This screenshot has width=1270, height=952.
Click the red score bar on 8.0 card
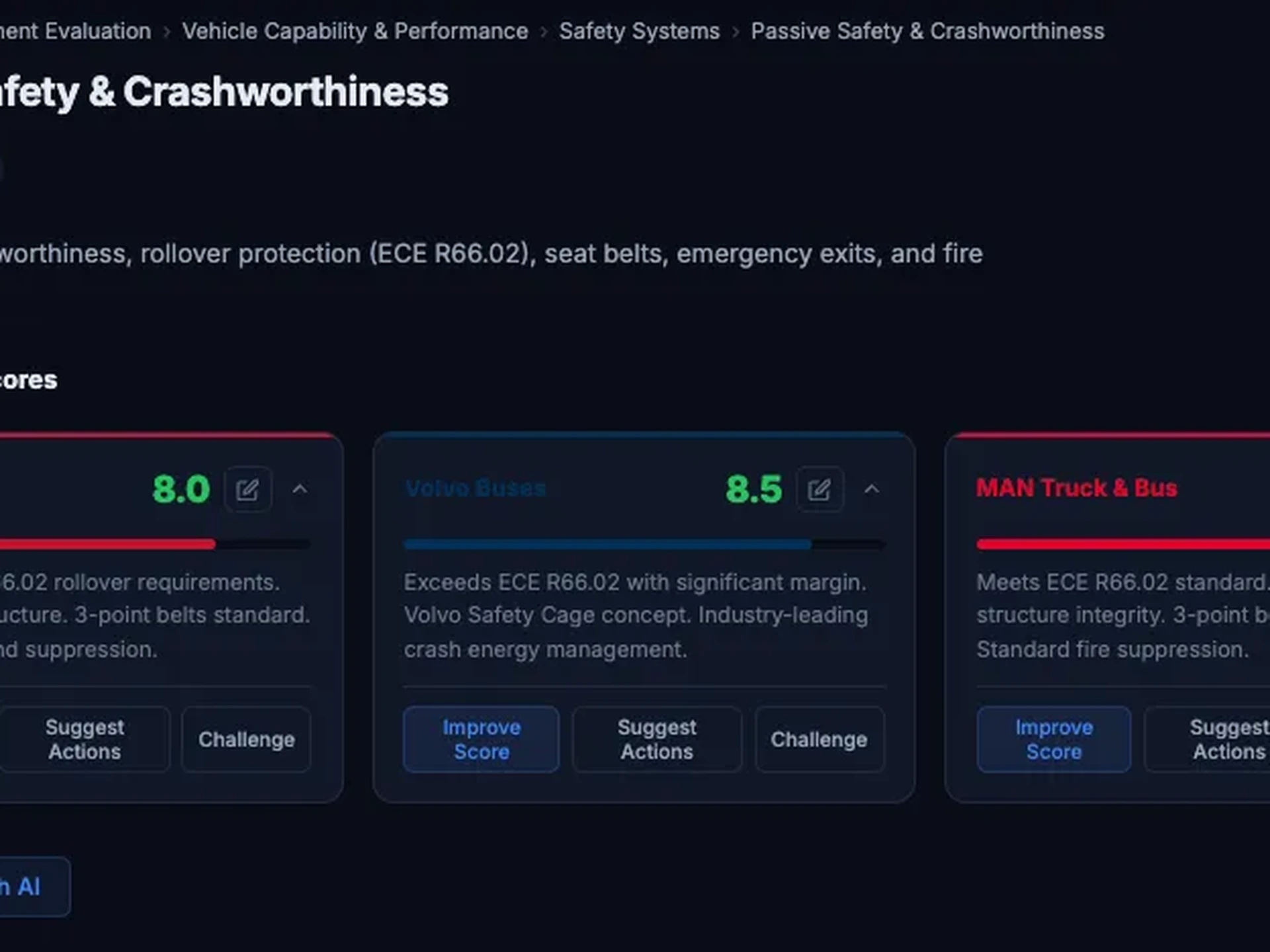[106, 544]
